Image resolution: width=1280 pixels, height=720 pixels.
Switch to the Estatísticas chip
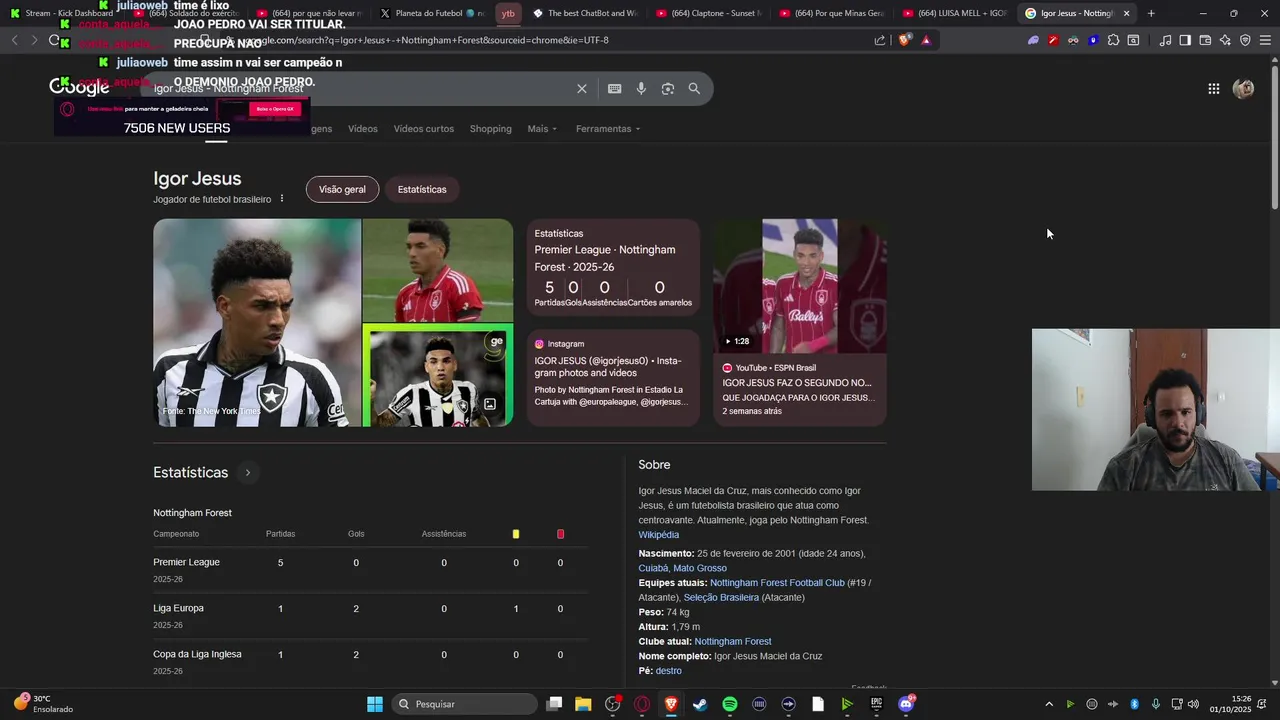point(422,189)
